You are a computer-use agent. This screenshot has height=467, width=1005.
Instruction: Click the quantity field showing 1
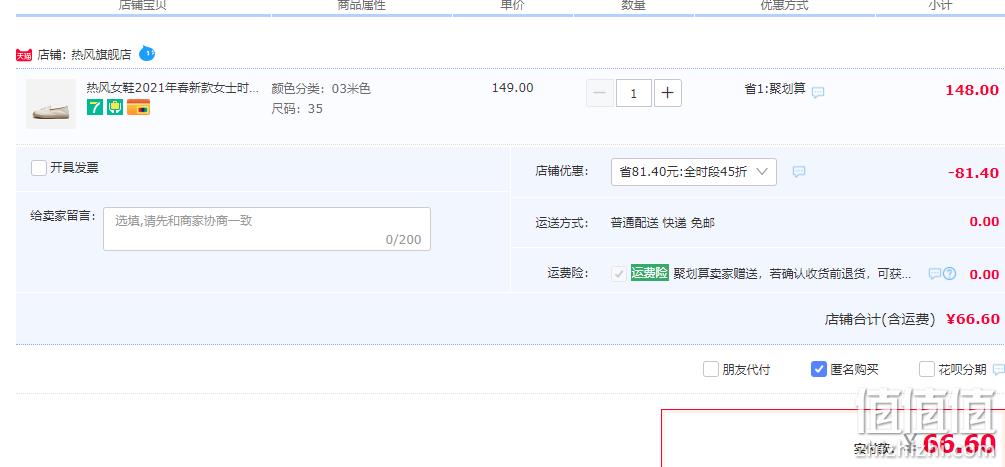tap(634, 93)
